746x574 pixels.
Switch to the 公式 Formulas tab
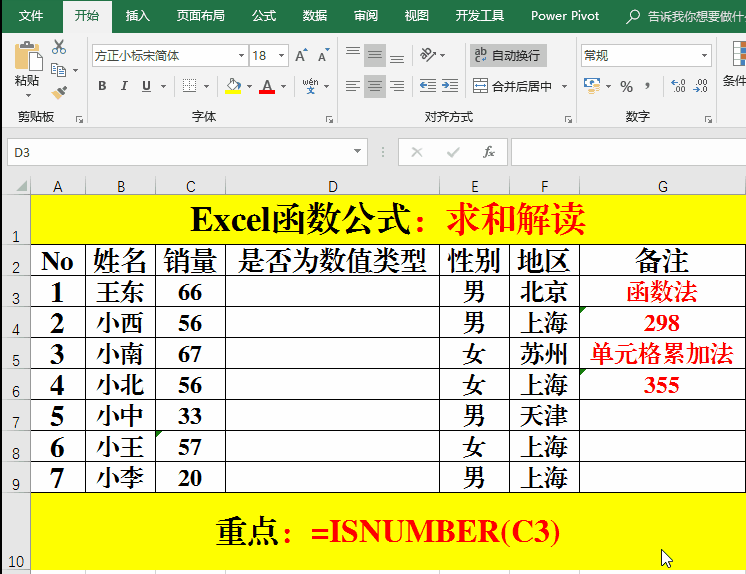(x=264, y=16)
